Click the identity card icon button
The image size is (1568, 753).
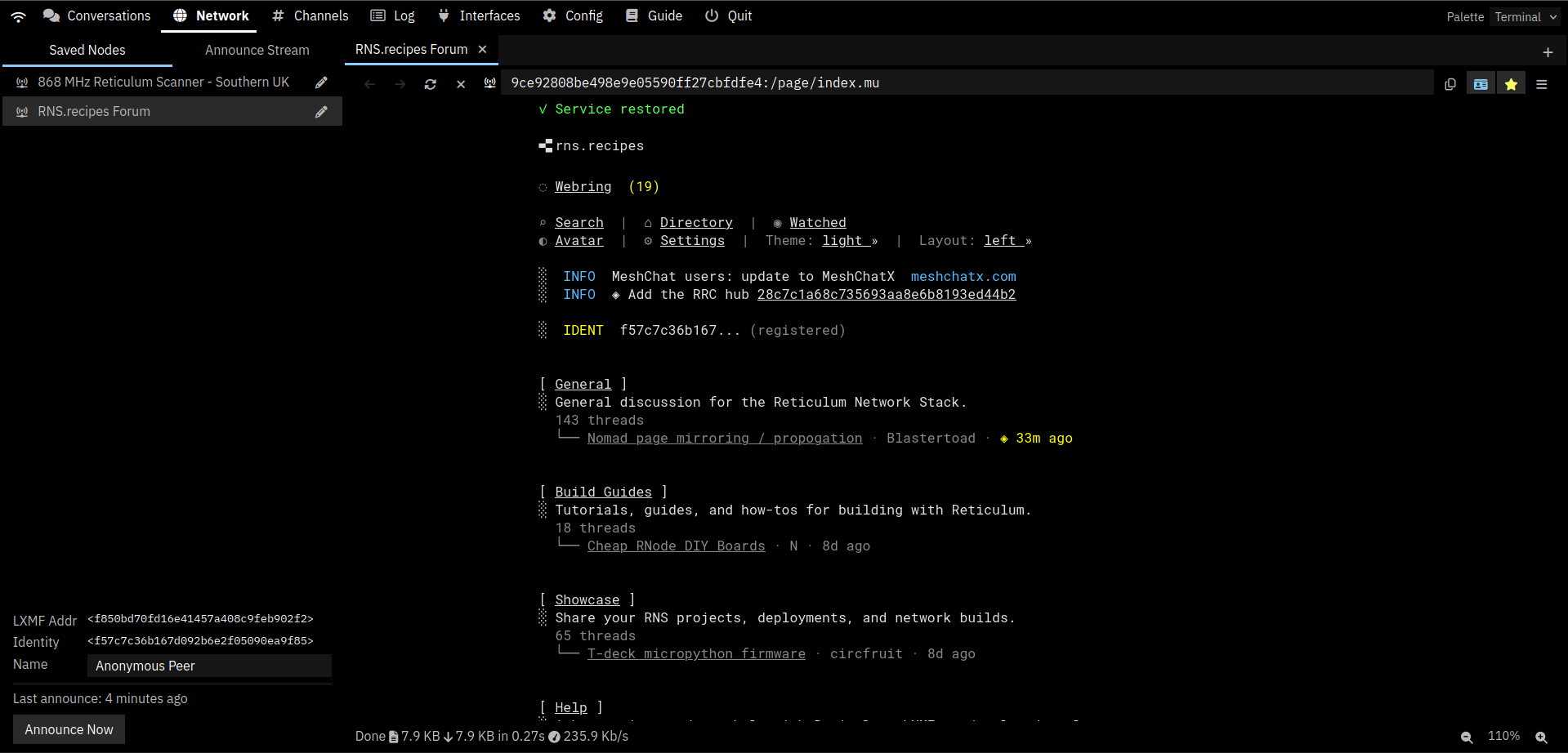click(x=1481, y=84)
